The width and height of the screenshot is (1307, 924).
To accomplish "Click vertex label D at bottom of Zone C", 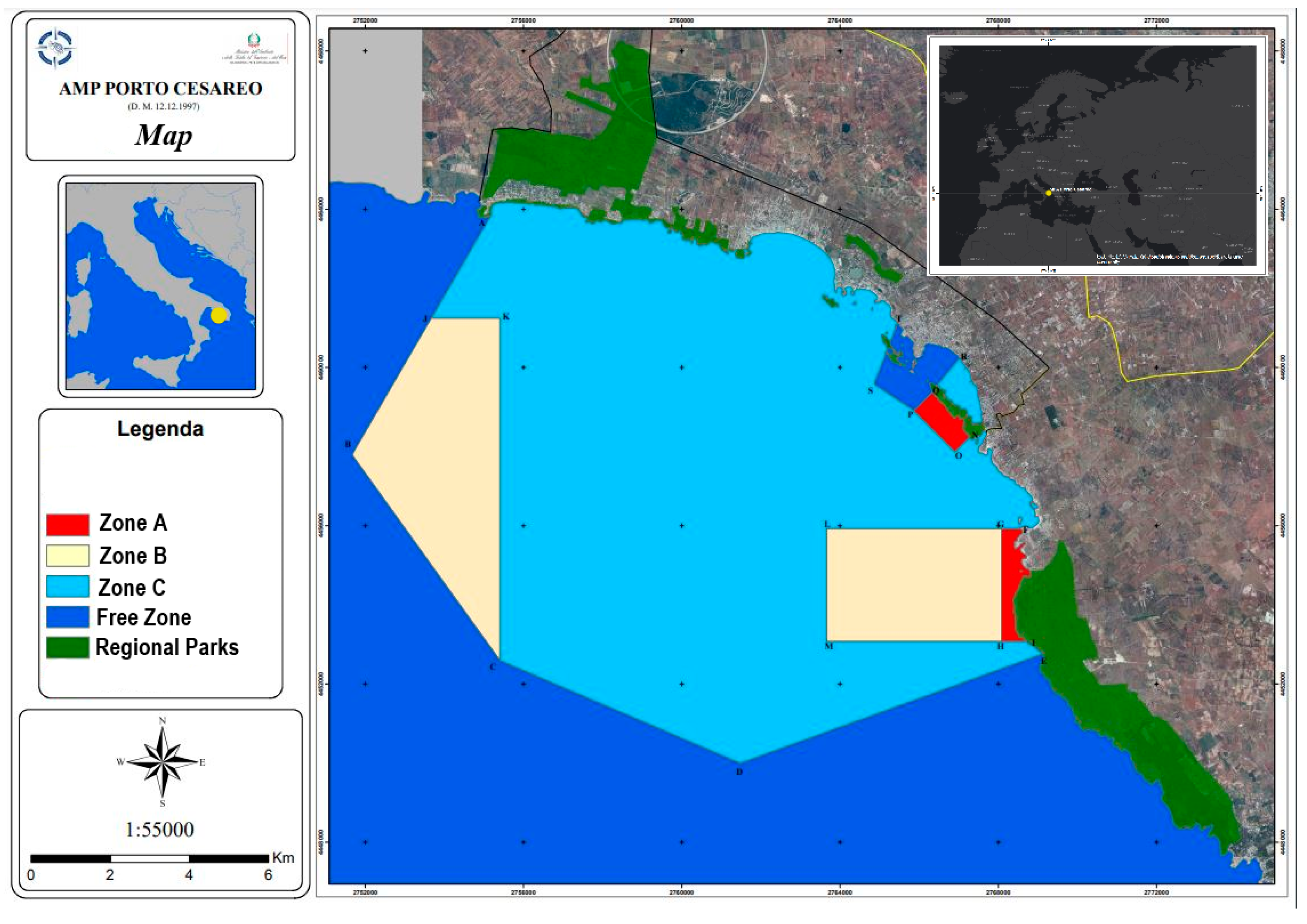I will (x=739, y=772).
